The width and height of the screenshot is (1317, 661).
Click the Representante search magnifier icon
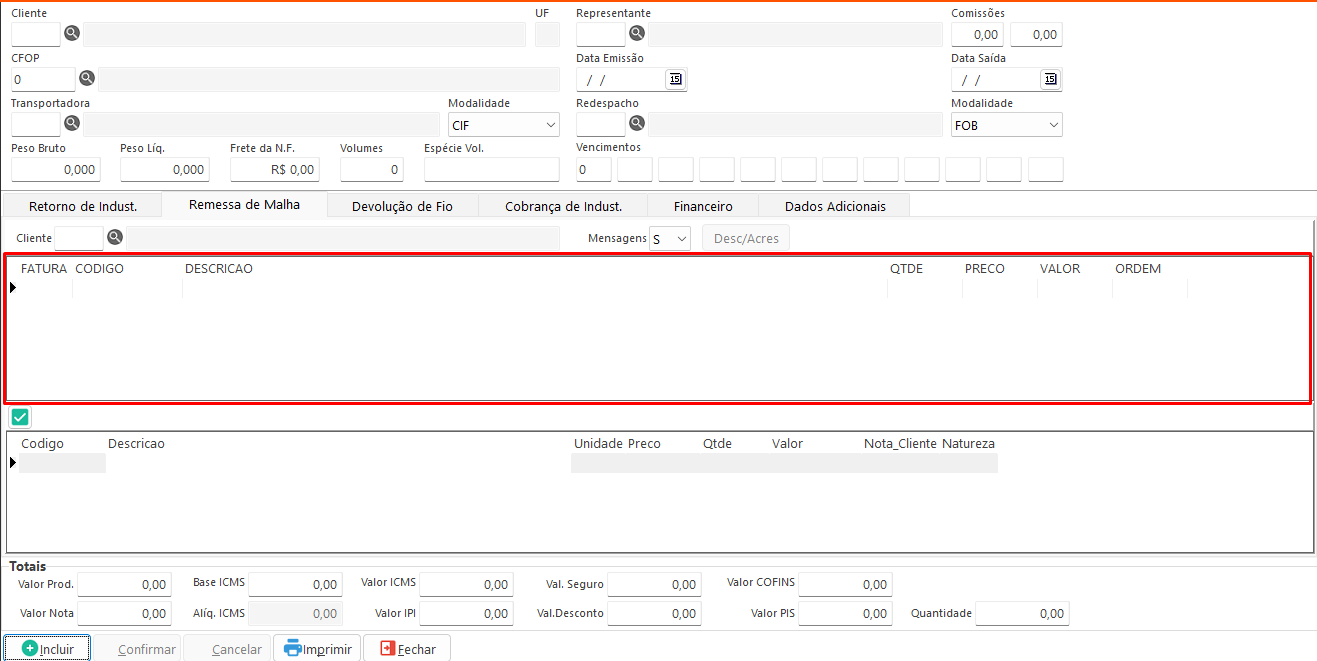pos(637,34)
